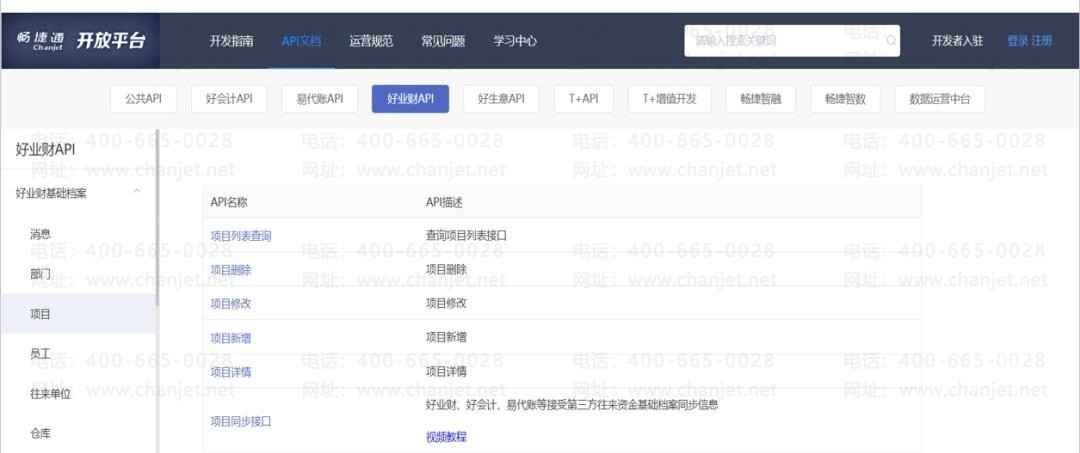Viewport: 1080px width, 453px height.
Task: Click the Chanjet 开放平台 logo
Action: click(81, 41)
